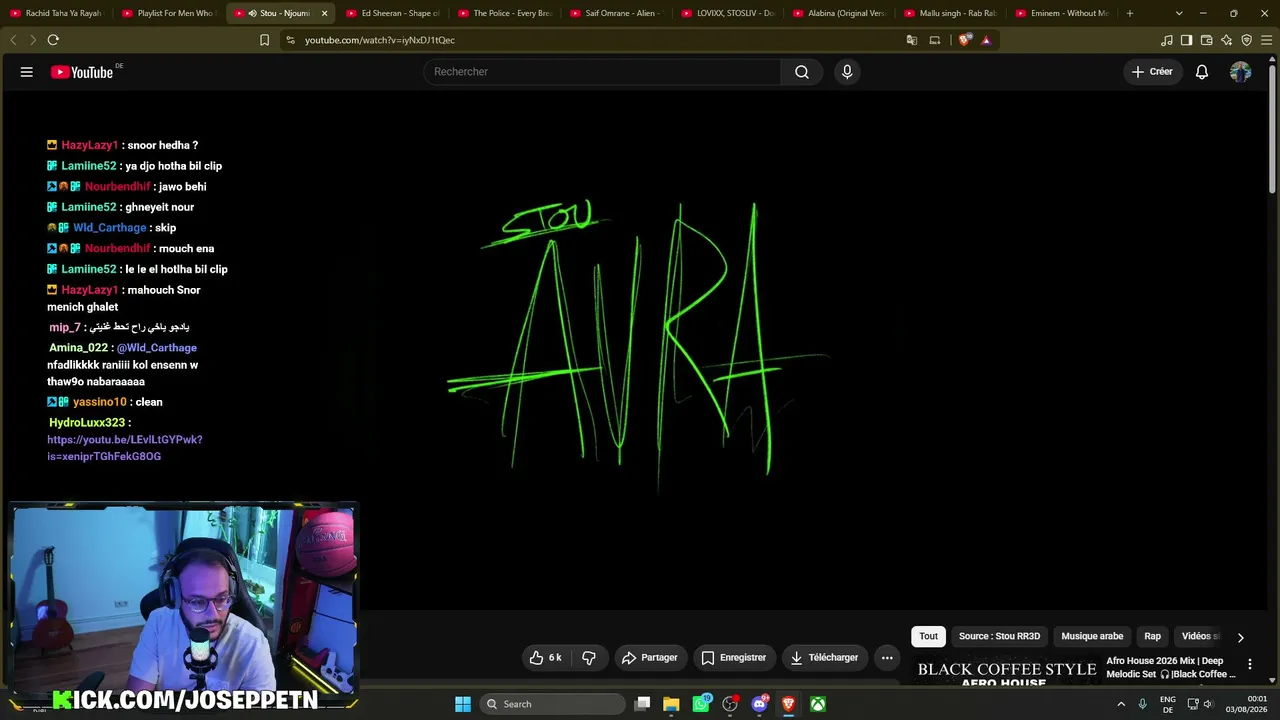The image size is (1280, 720).
Task: Open Task View on the taskbar
Action: tap(643, 704)
